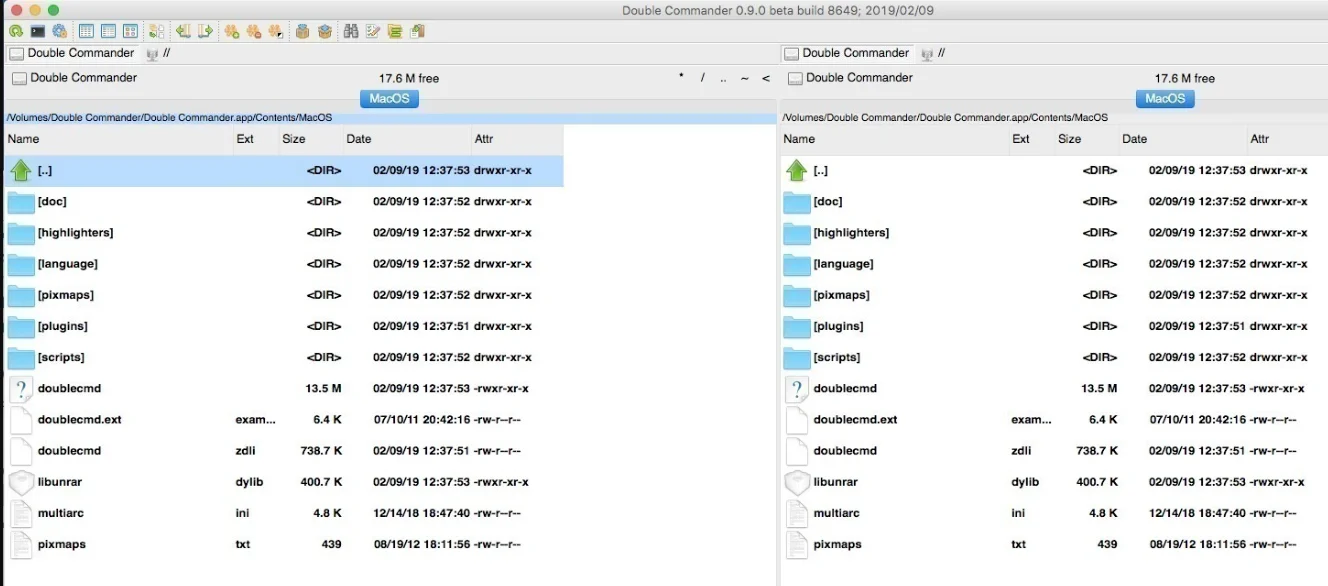Click the Refresh icon in the toolbar
This screenshot has height=586, width=1328.
coord(16,31)
